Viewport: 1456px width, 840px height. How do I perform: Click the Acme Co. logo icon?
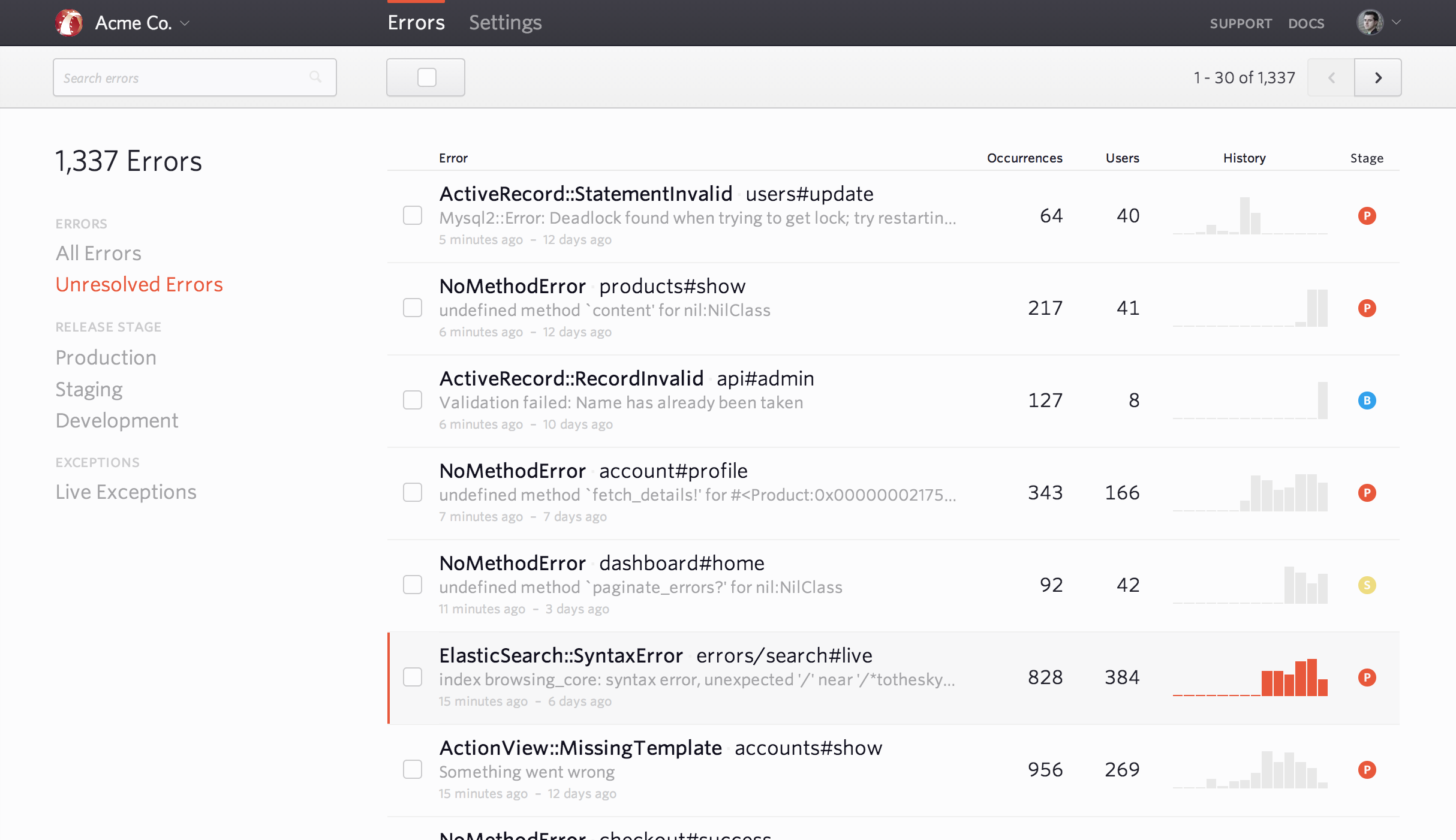click(69, 23)
